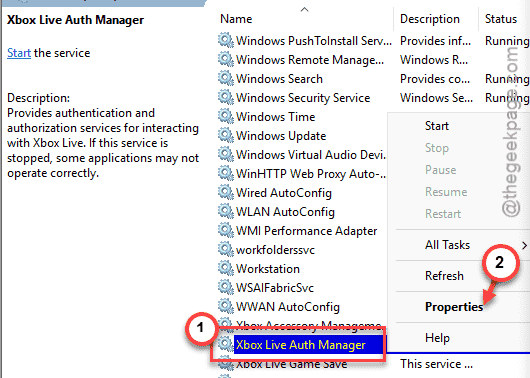Click Running status of Windows Search
530x378 pixels.
click(507, 79)
